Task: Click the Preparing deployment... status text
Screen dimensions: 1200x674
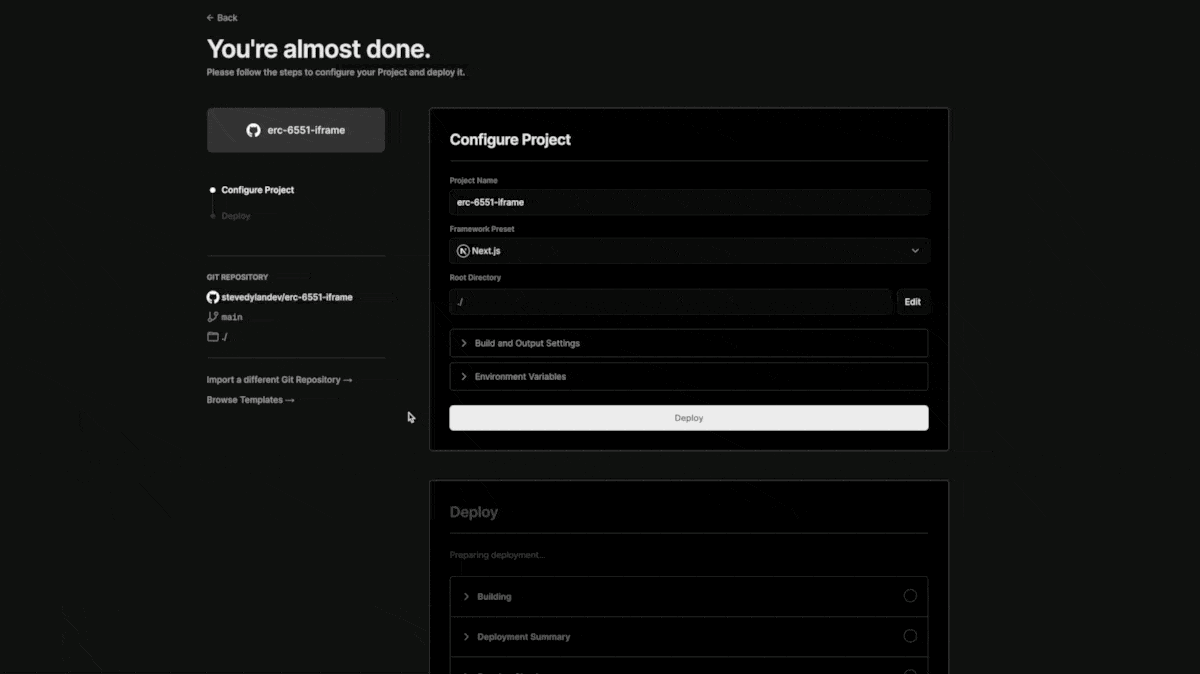Action: (497, 555)
